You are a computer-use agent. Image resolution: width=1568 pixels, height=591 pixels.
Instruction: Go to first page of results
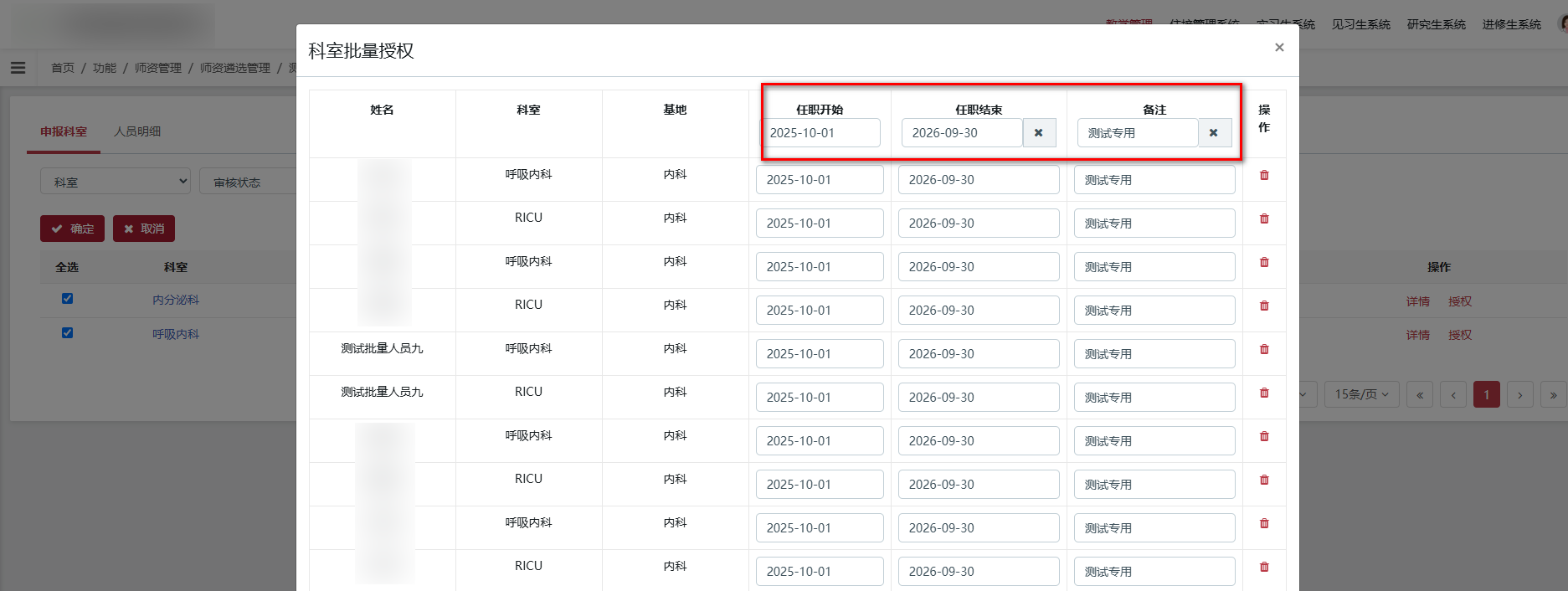tap(1420, 394)
